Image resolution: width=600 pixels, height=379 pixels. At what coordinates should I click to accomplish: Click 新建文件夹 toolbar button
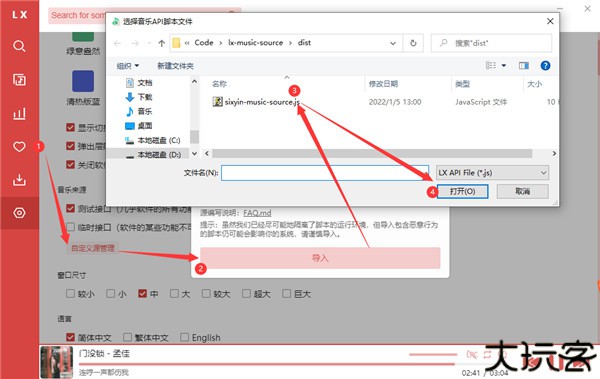[175, 66]
